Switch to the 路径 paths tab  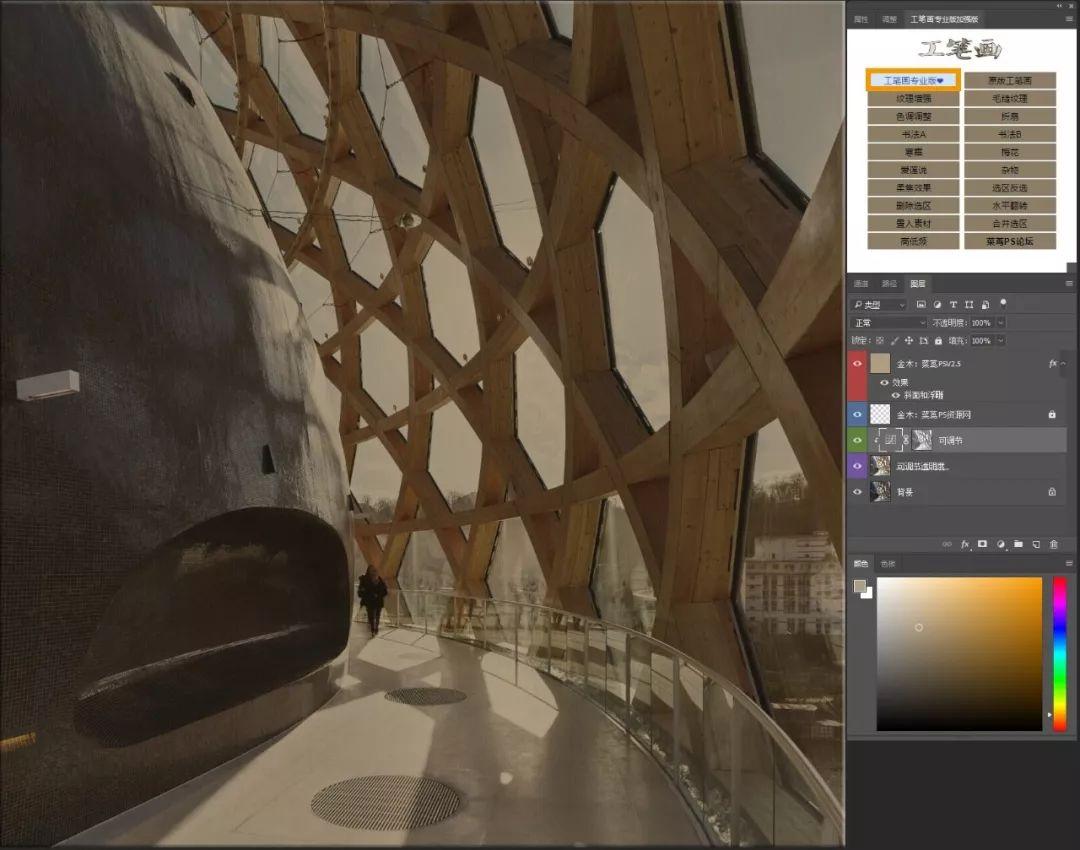(889, 283)
